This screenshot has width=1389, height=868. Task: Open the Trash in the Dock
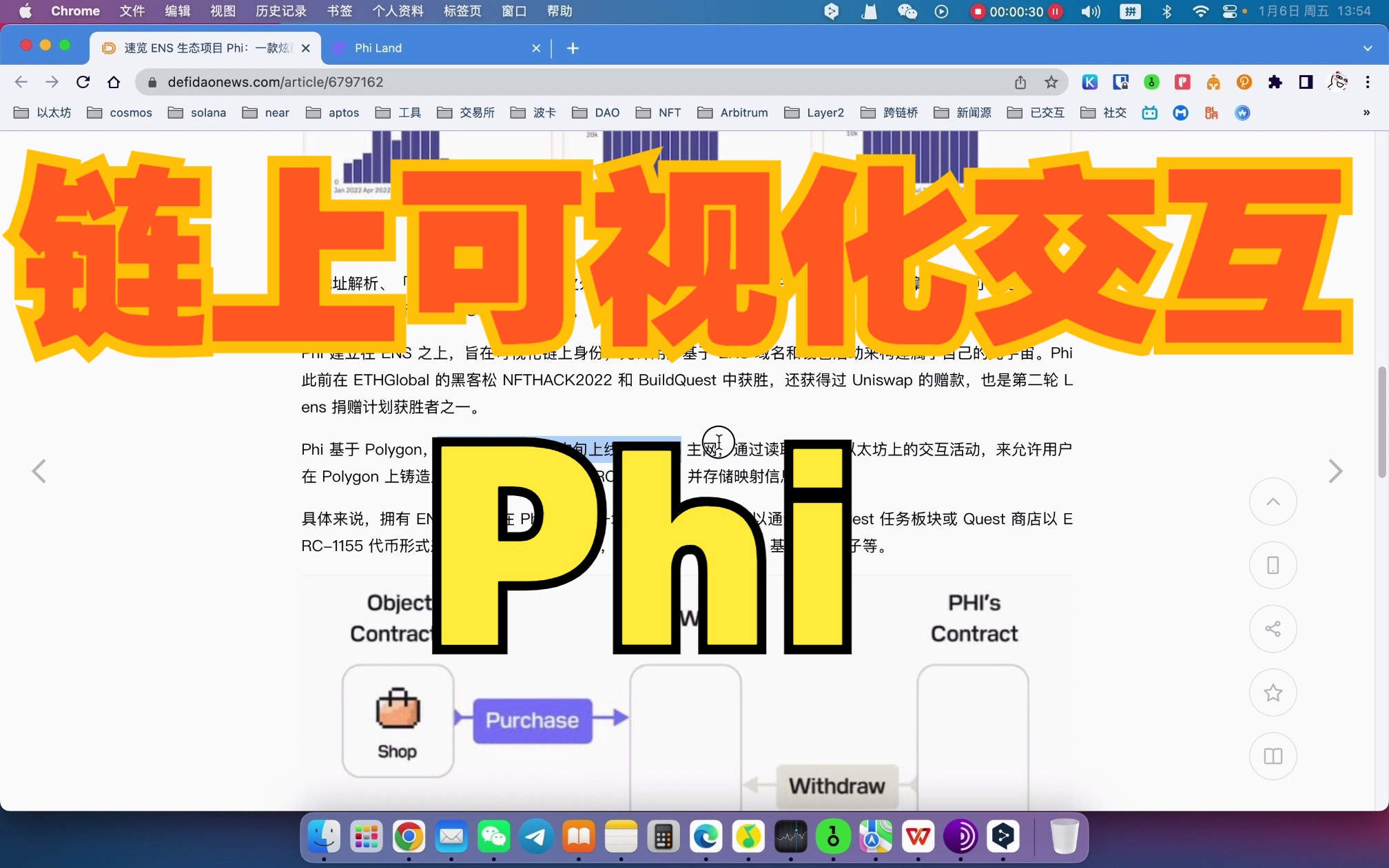[x=1064, y=837]
